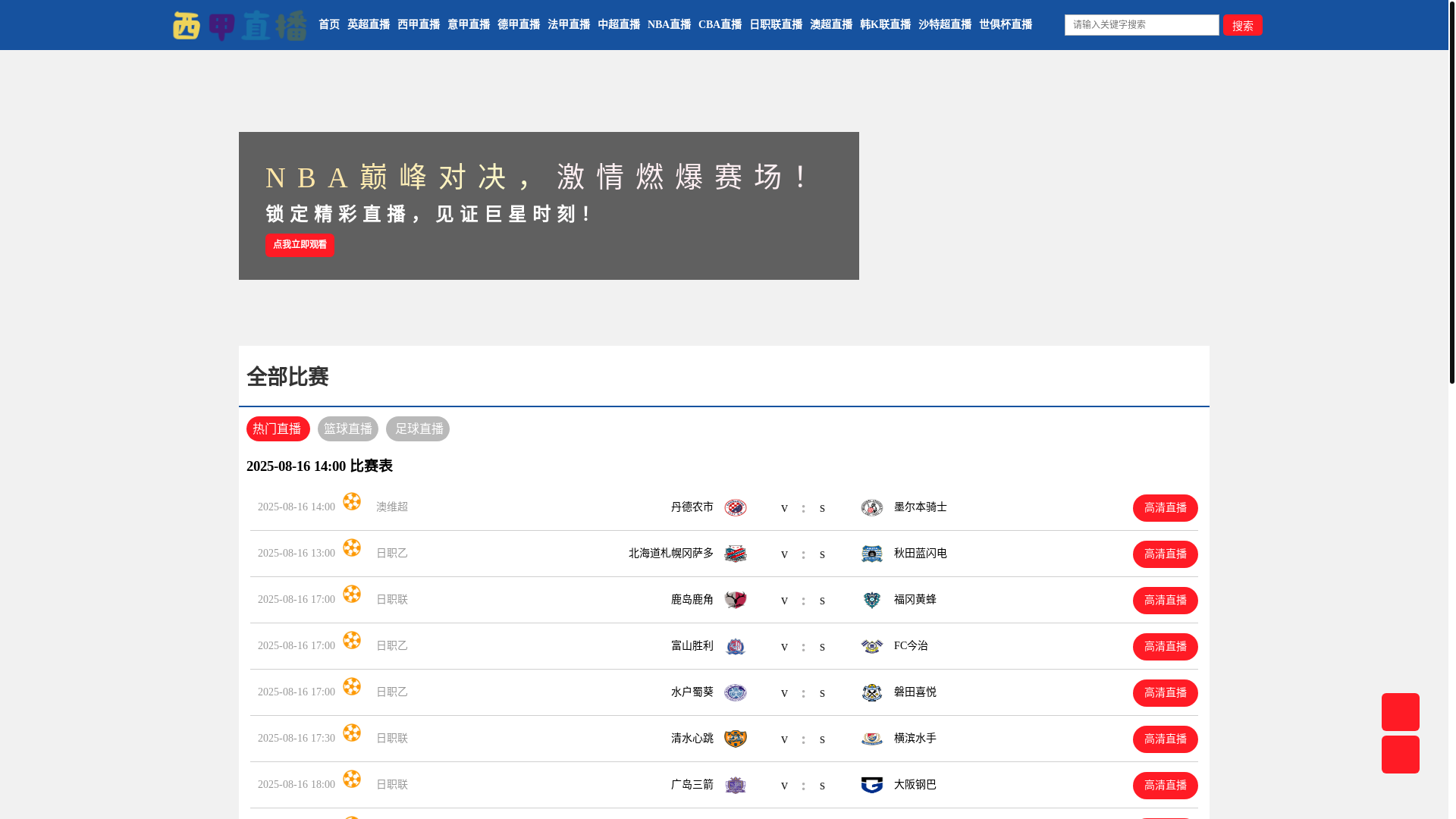Viewport: 1456px width, 819px height.
Task: Click 水户蜀葵 team crest
Action: [x=736, y=692]
